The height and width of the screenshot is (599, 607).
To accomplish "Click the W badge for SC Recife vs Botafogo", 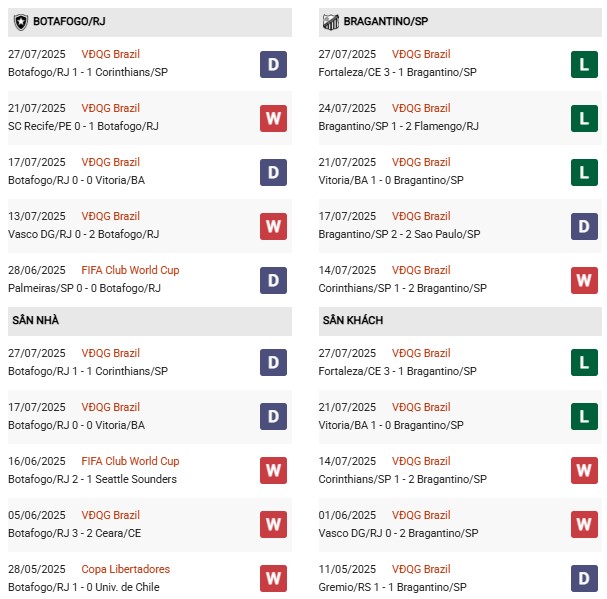I will pyautogui.click(x=273, y=118).
